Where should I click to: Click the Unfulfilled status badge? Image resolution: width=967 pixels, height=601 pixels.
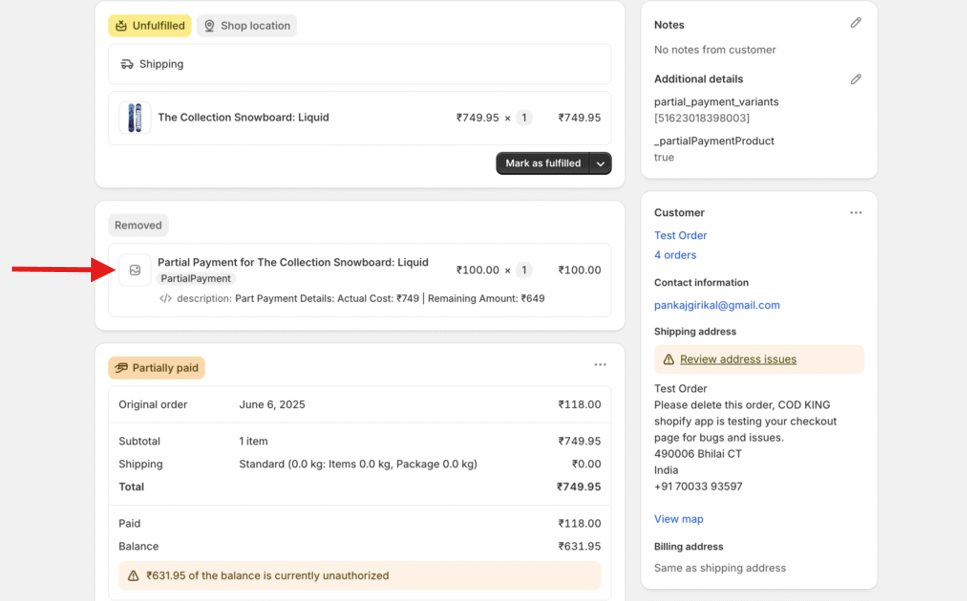(150, 26)
